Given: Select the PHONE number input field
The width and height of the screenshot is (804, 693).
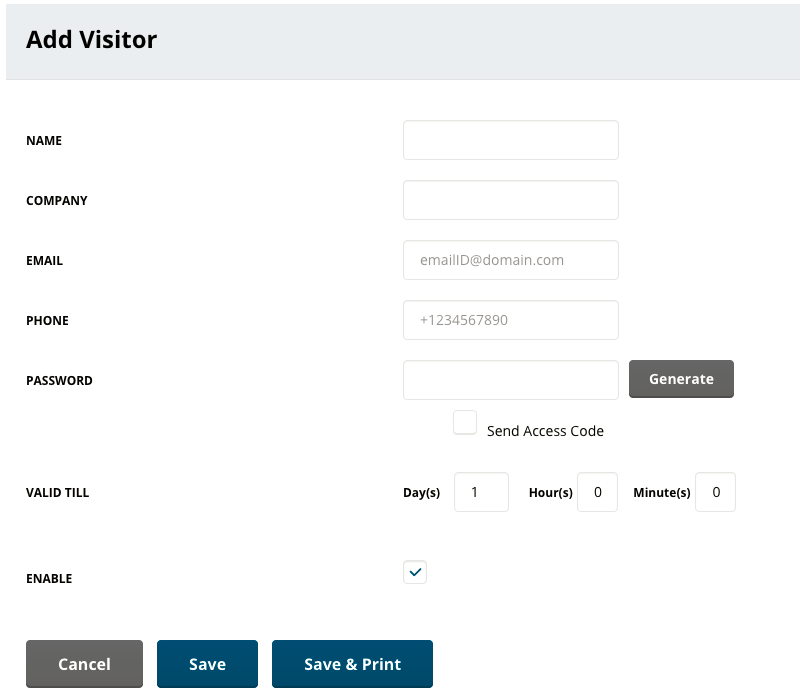Looking at the screenshot, I should [x=511, y=320].
